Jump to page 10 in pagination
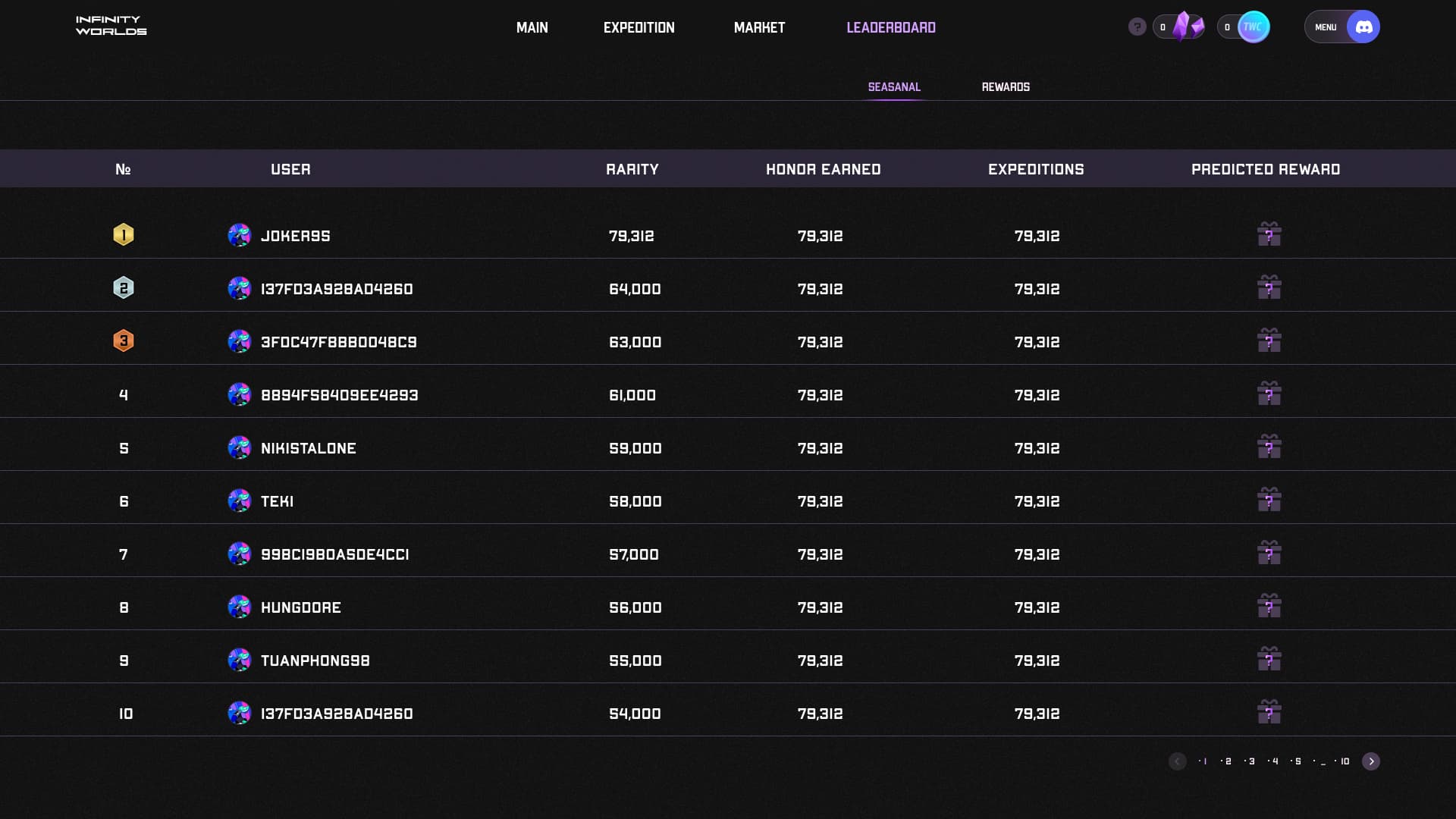Screen dimensions: 1456x819 [x=1345, y=761]
